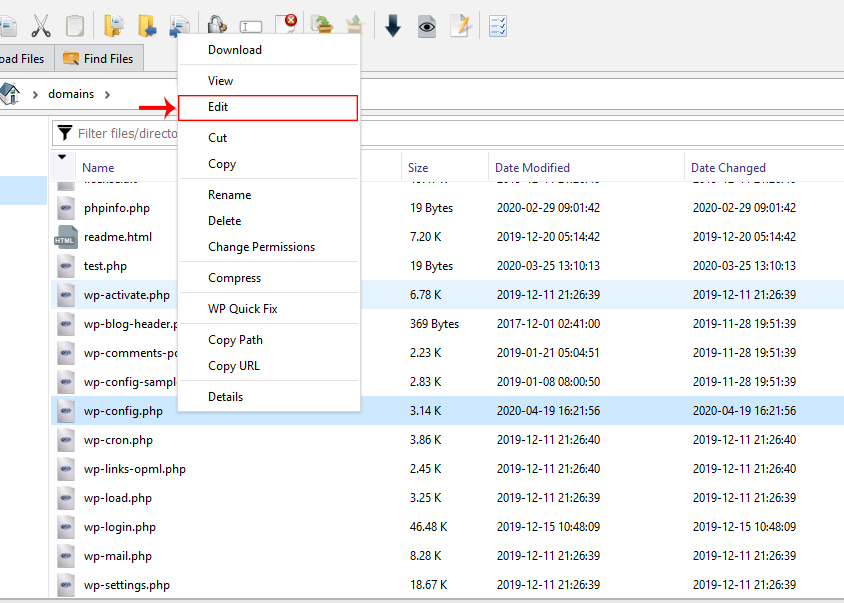Click the filter files input field
Viewport: 844px width, 603px height.
[130, 132]
